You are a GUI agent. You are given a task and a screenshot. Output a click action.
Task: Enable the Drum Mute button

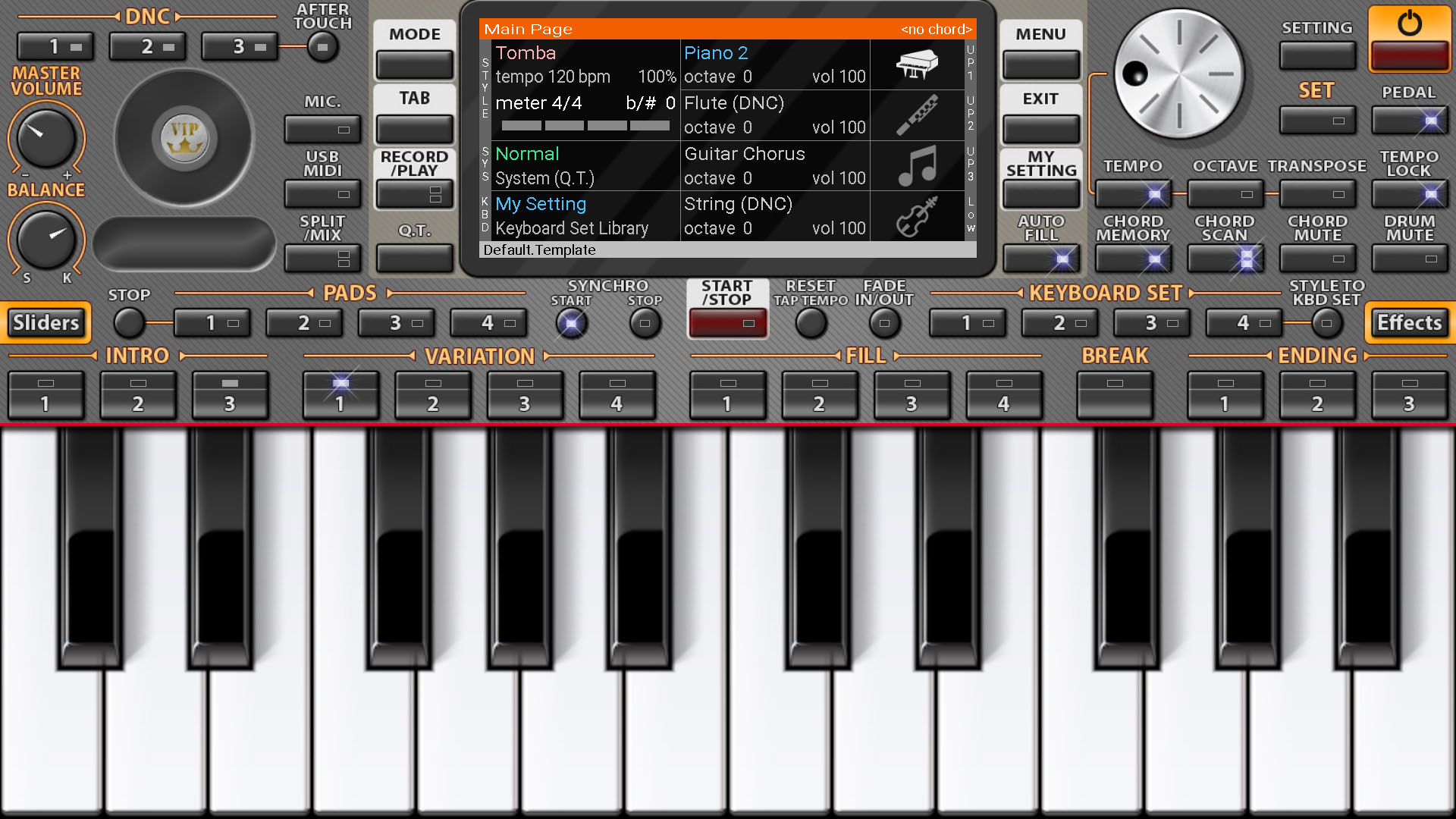(1409, 259)
